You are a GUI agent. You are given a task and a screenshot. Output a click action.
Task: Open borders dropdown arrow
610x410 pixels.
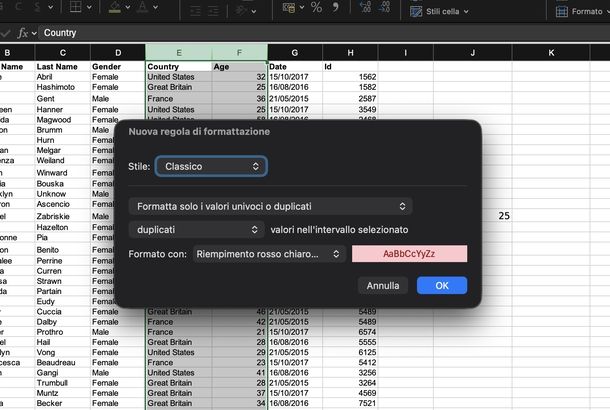click(x=89, y=7)
